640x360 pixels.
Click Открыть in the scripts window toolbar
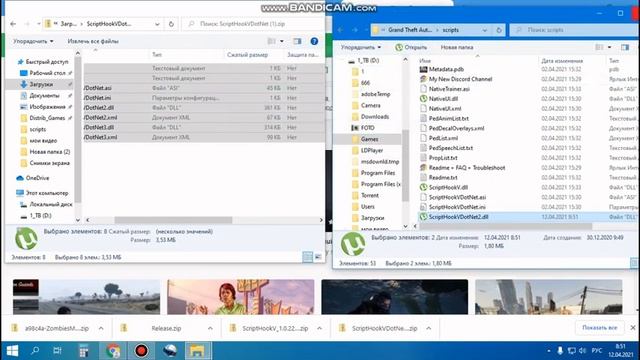(411, 47)
